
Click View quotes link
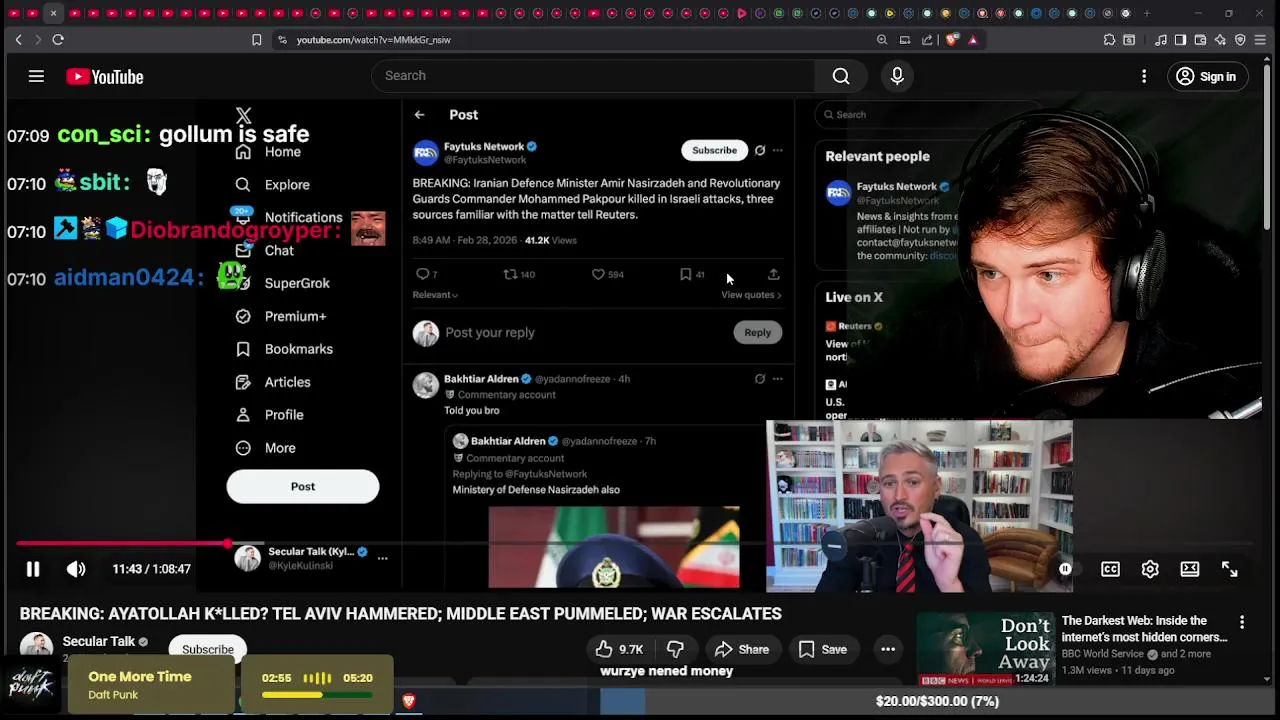click(x=751, y=295)
